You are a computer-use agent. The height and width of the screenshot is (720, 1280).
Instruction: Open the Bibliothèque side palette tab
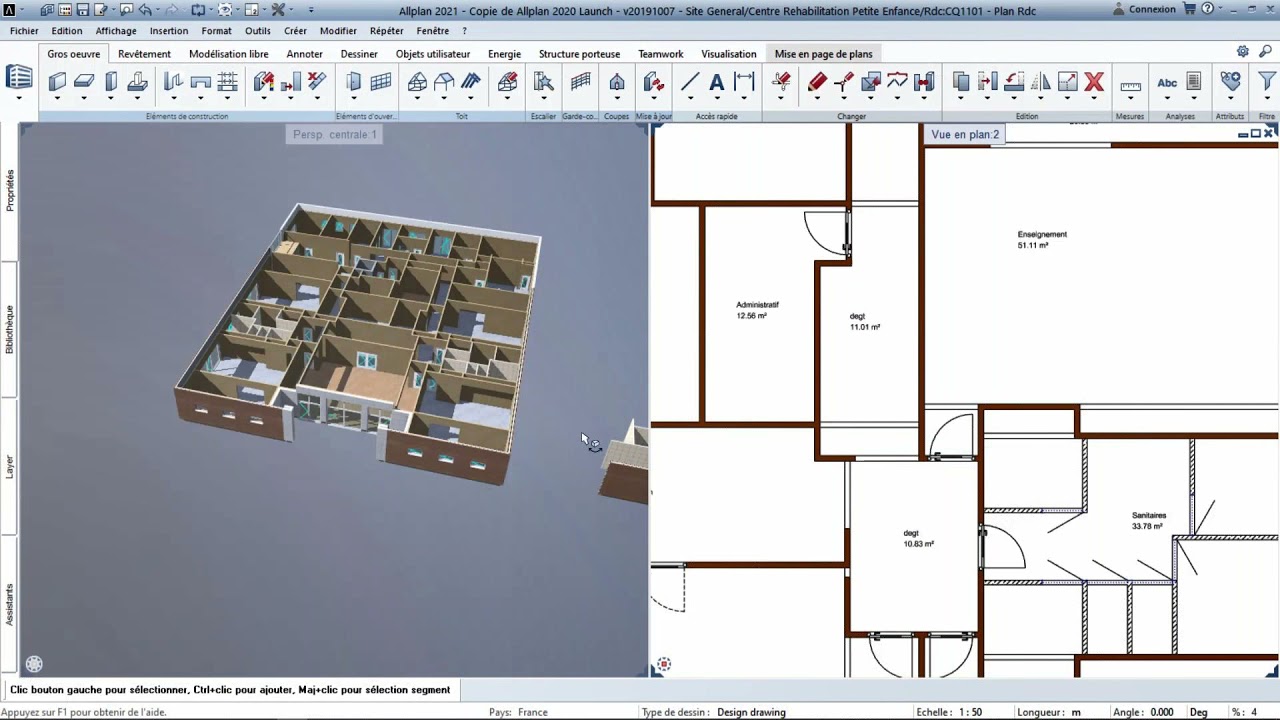[x=10, y=330]
